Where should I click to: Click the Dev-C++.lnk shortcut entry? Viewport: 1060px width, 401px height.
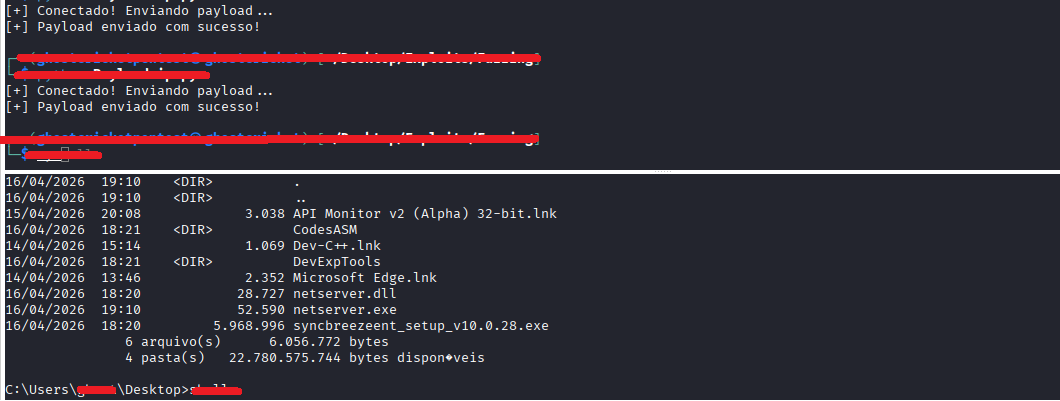[337, 245]
